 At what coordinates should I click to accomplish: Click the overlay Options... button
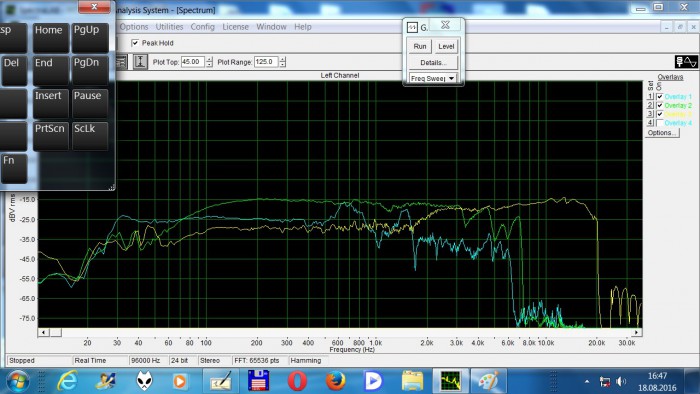point(662,133)
